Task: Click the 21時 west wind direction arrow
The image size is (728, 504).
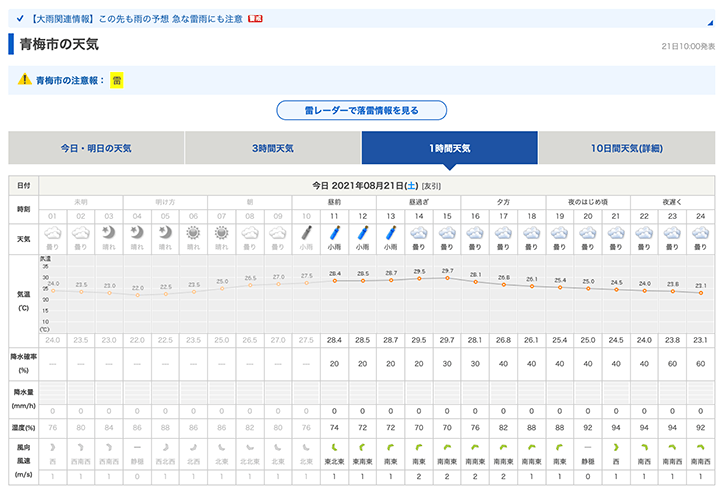Action: tap(616, 448)
